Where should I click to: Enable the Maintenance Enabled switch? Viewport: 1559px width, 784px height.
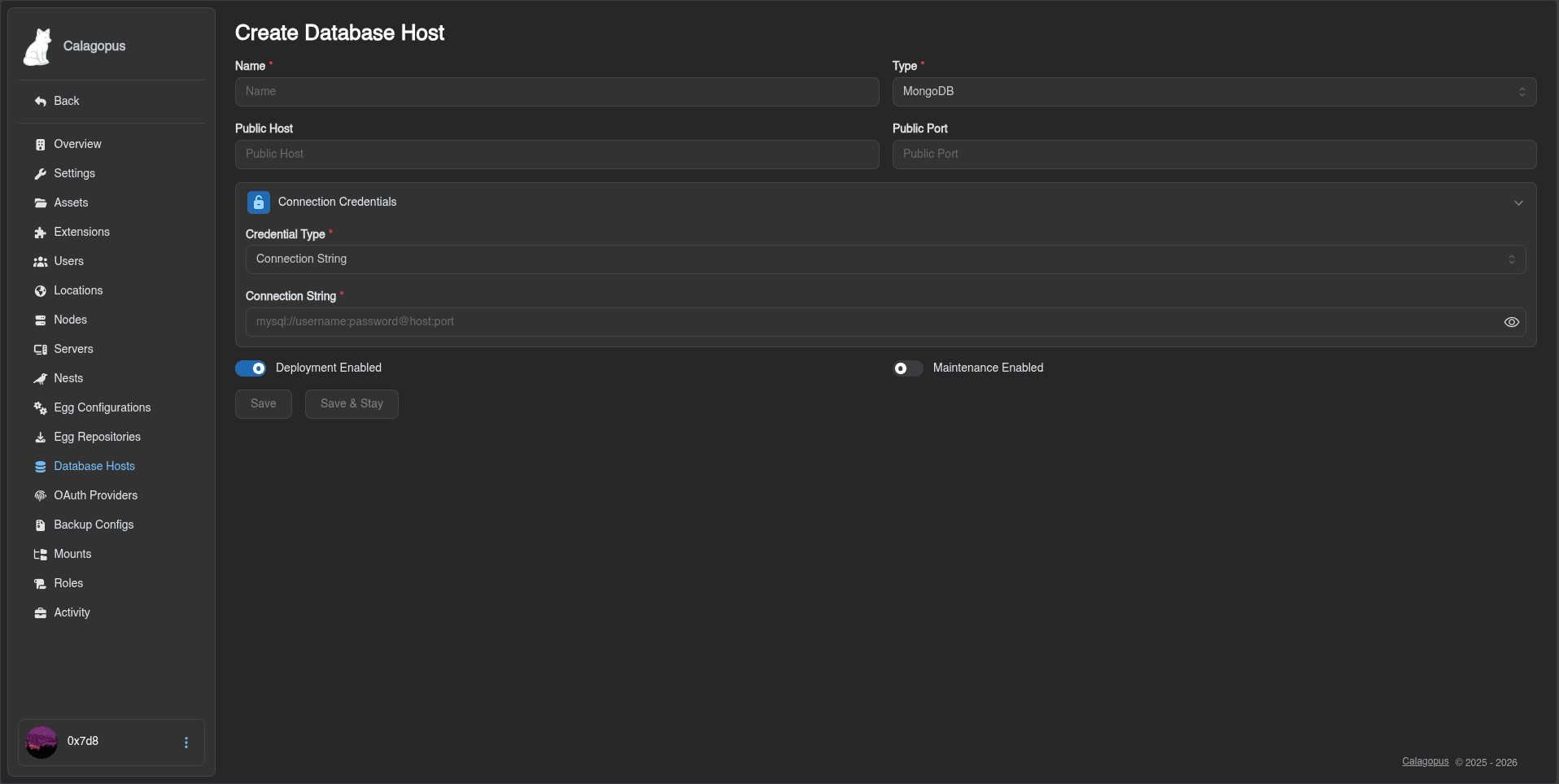pyautogui.click(x=908, y=368)
